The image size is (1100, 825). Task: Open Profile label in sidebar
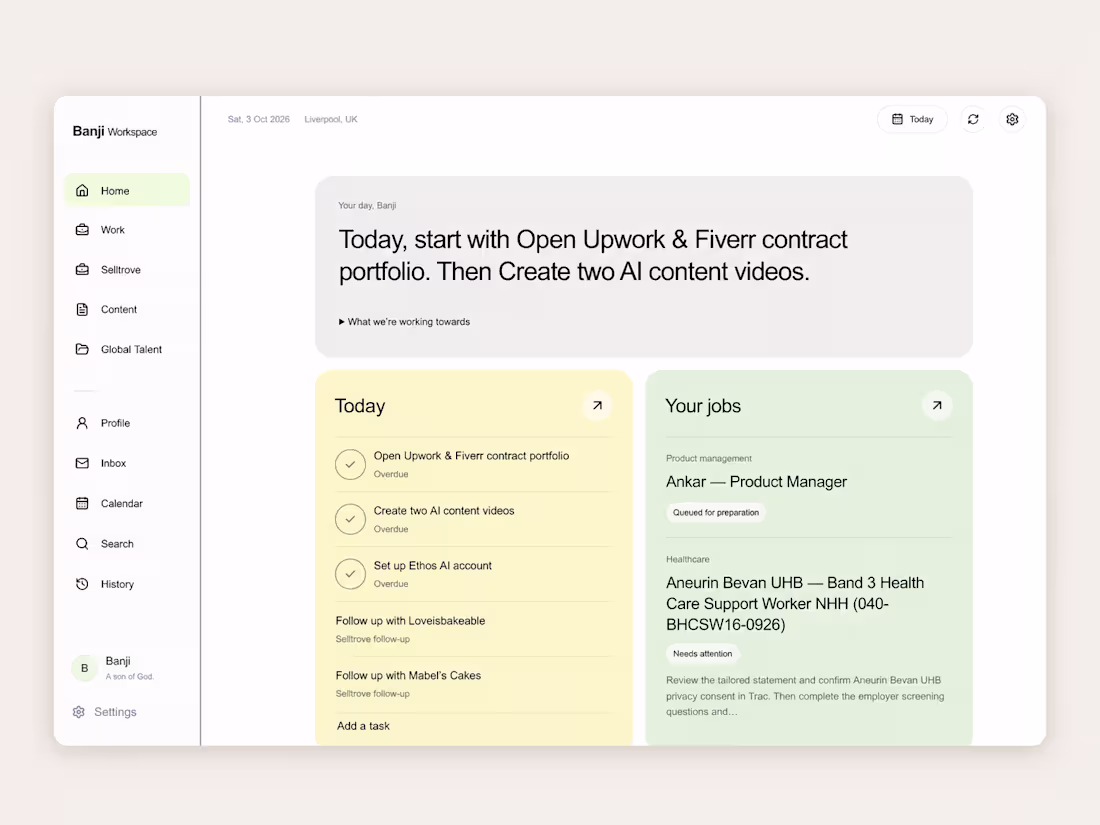point(115,423)
